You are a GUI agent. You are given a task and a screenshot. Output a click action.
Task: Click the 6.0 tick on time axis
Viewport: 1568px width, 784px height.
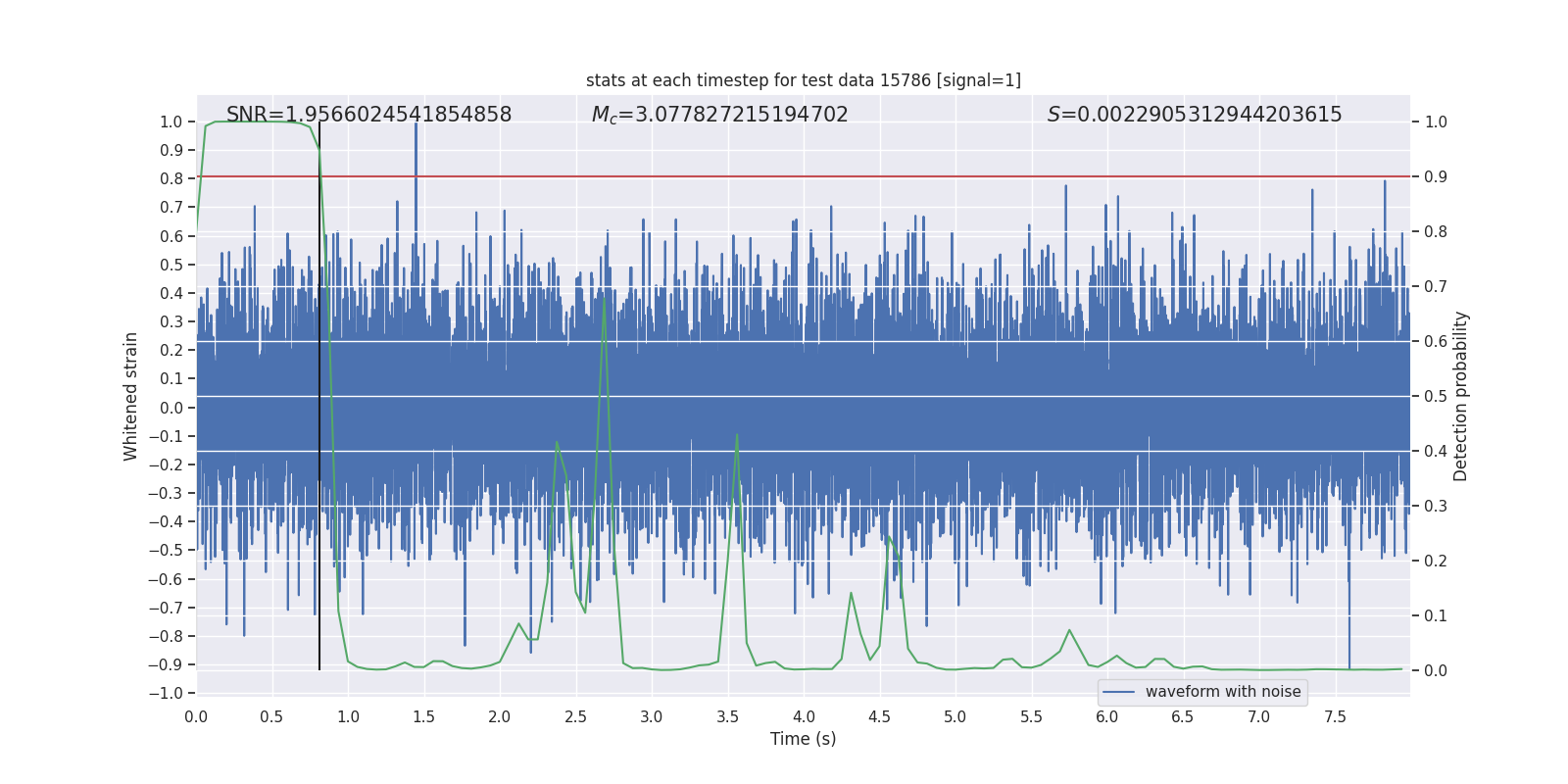1107,716
